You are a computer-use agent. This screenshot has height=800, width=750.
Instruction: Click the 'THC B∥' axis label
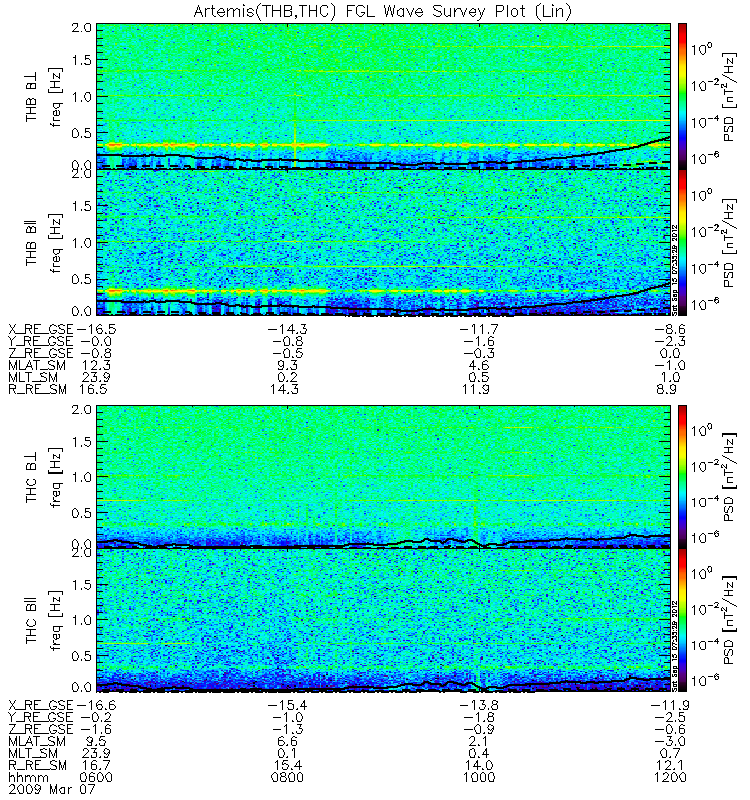[x=31, y=622]
